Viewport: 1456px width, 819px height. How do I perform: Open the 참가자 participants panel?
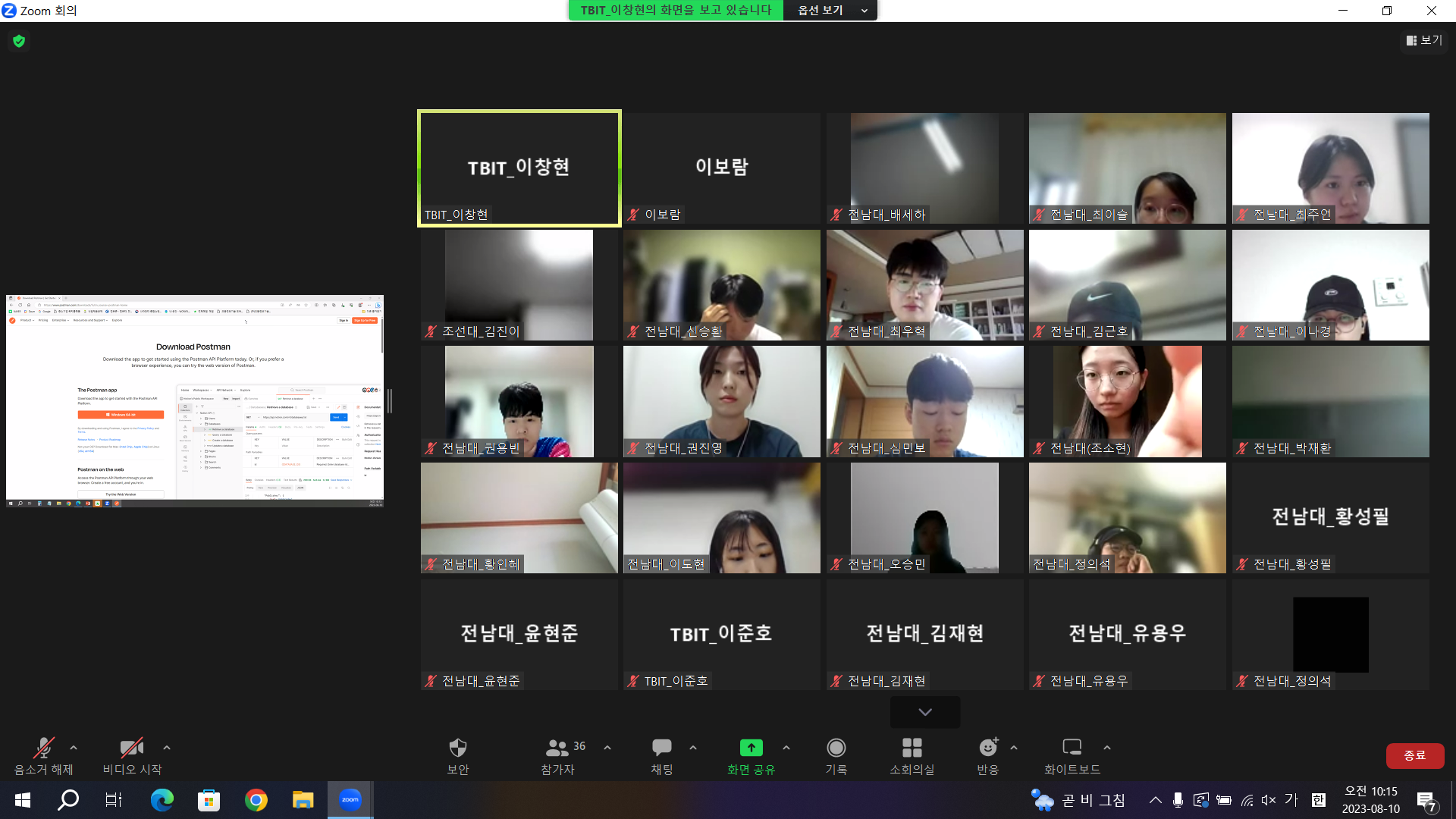[x=557, y=748]
